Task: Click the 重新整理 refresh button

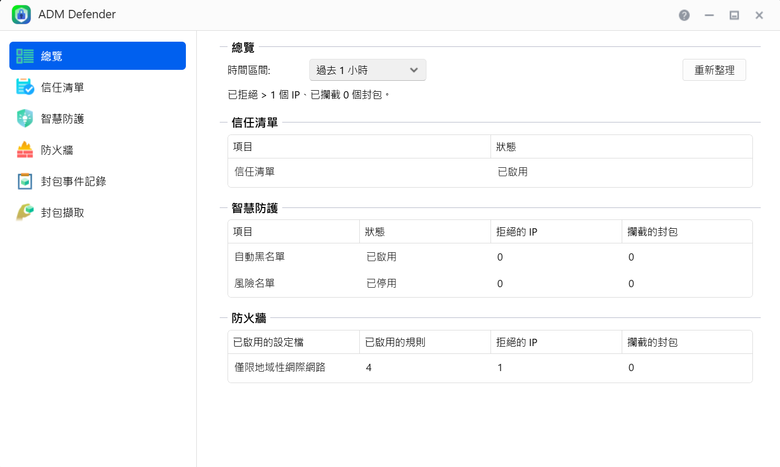Action: tap(714, 70)
